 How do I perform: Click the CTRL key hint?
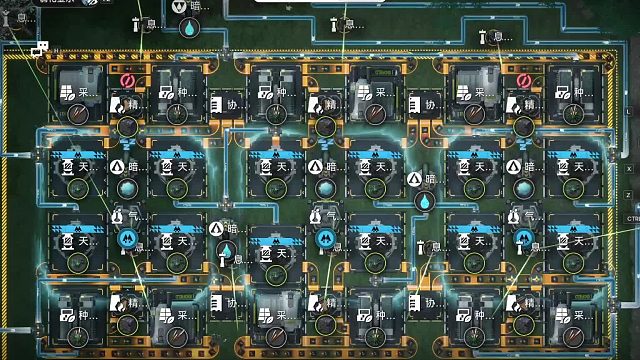[633, 219]
